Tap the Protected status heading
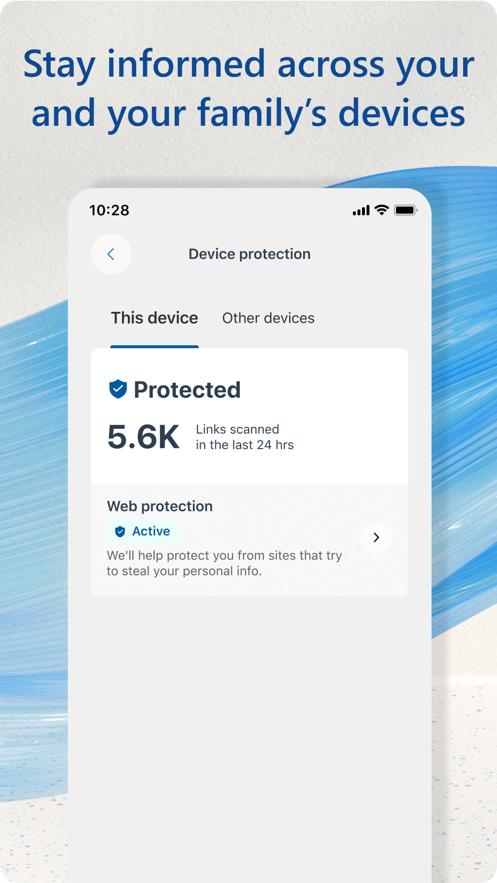Image resolution: width=497 pixels, height=883 pixels. point(187,390)
